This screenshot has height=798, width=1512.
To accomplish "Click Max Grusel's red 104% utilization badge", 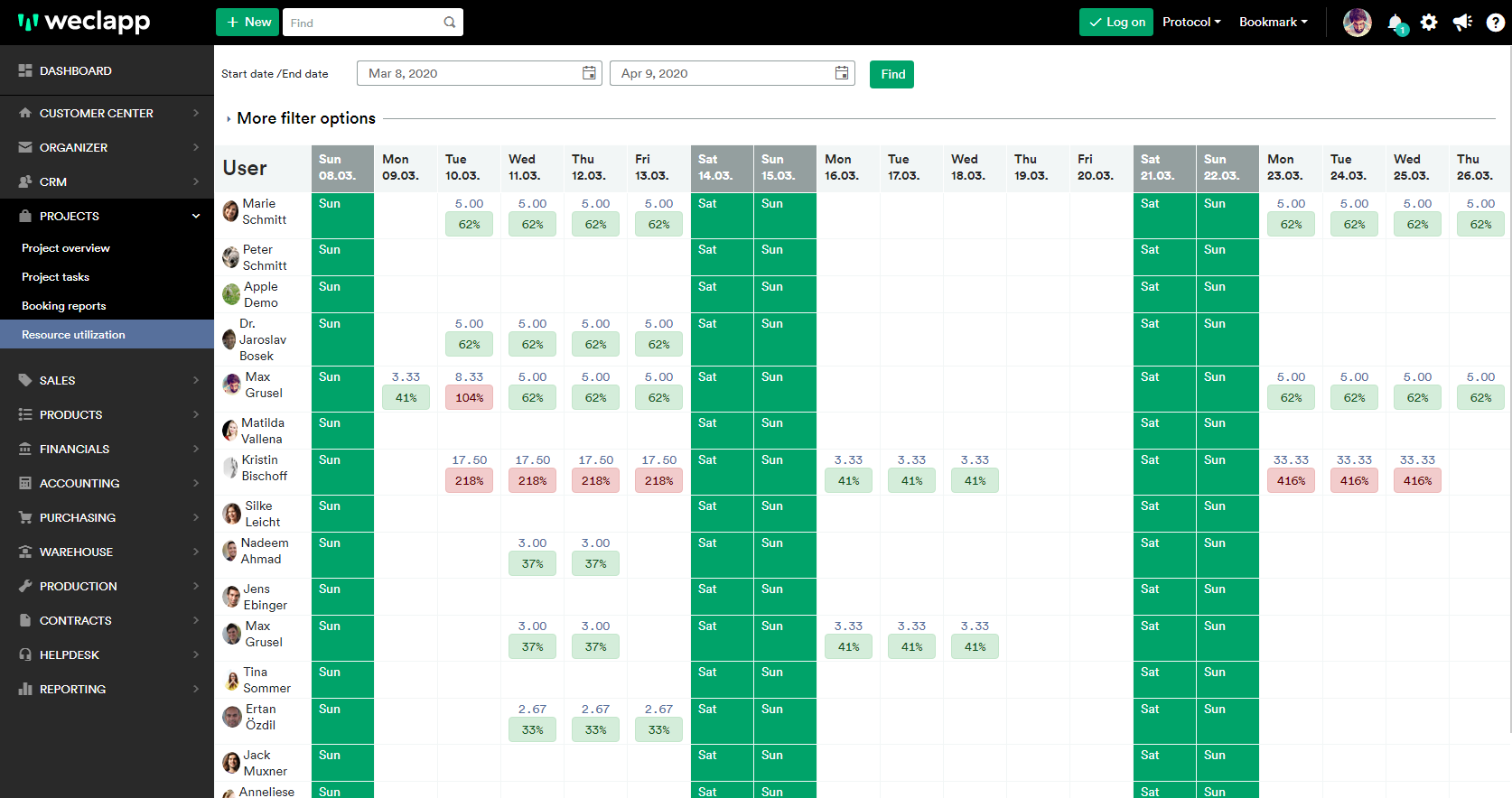I will 469,398.
